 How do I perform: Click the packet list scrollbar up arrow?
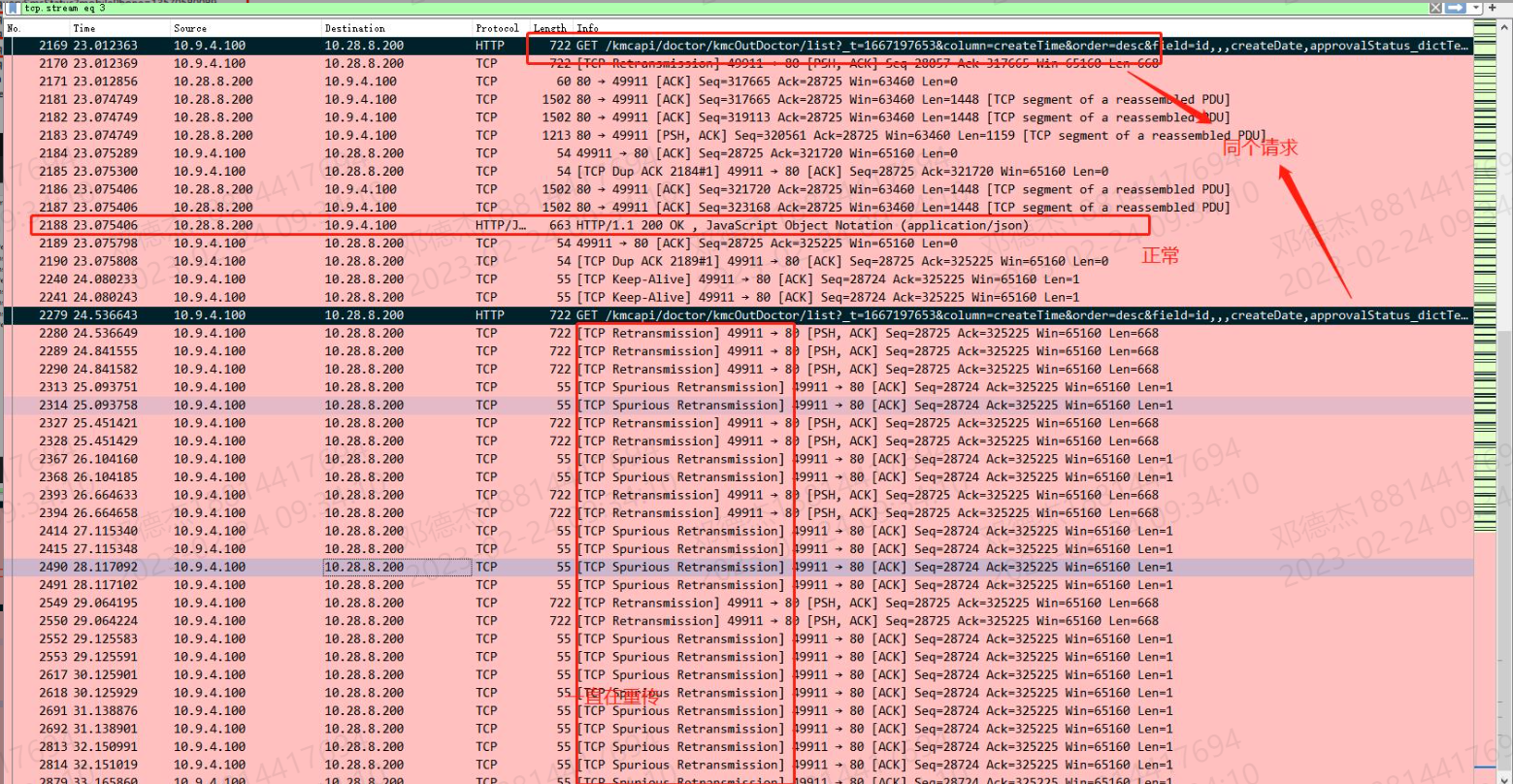pyautogui.click(x=1504, y=29)
